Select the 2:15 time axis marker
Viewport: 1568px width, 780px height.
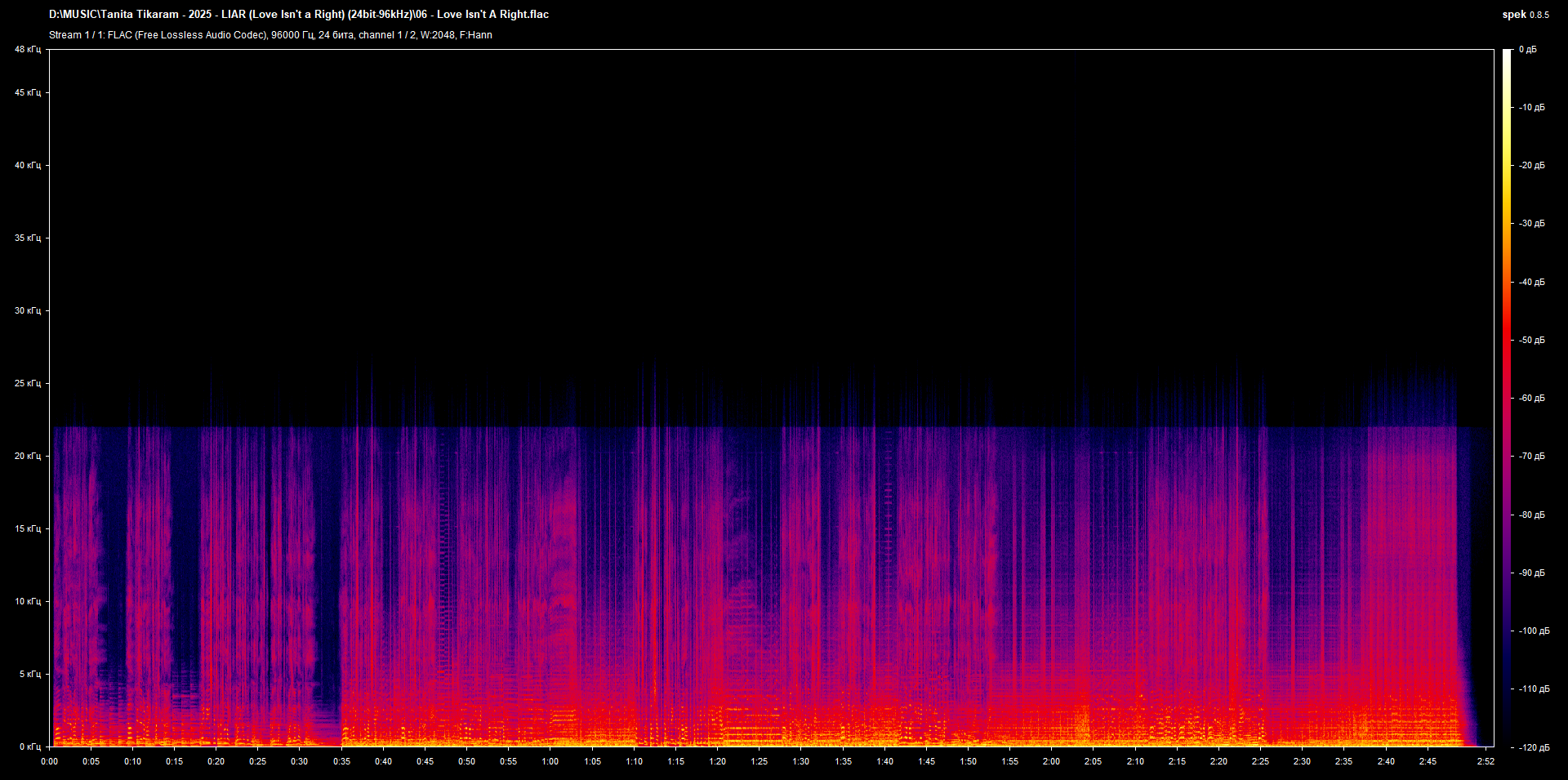[x=1177, y=761]
